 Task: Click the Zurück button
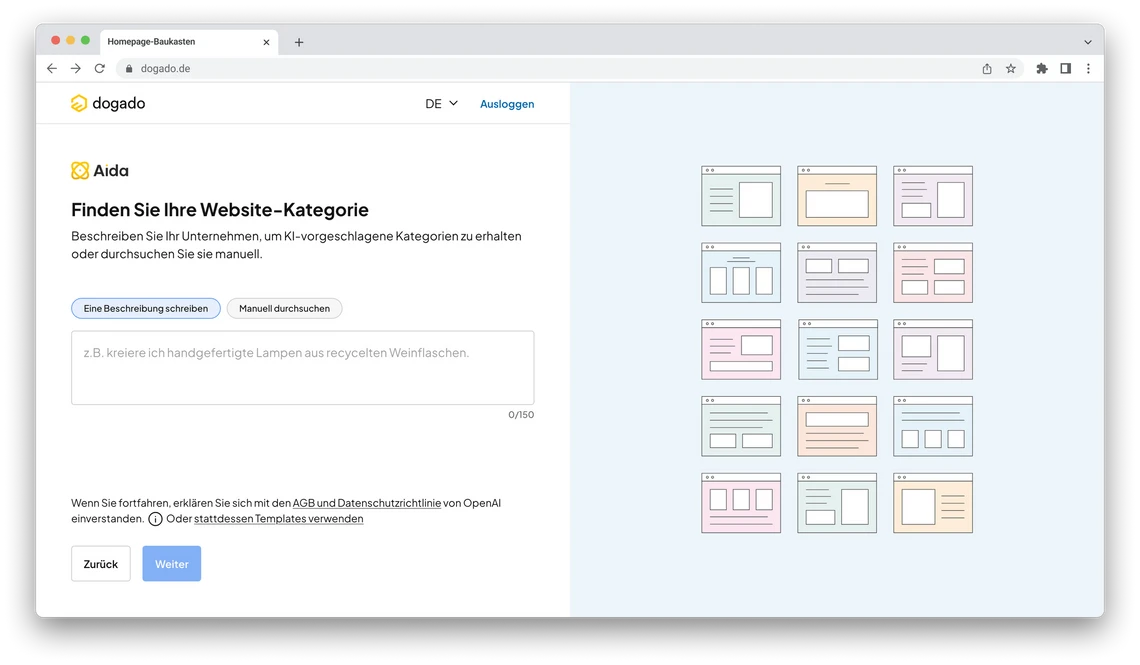100,563
